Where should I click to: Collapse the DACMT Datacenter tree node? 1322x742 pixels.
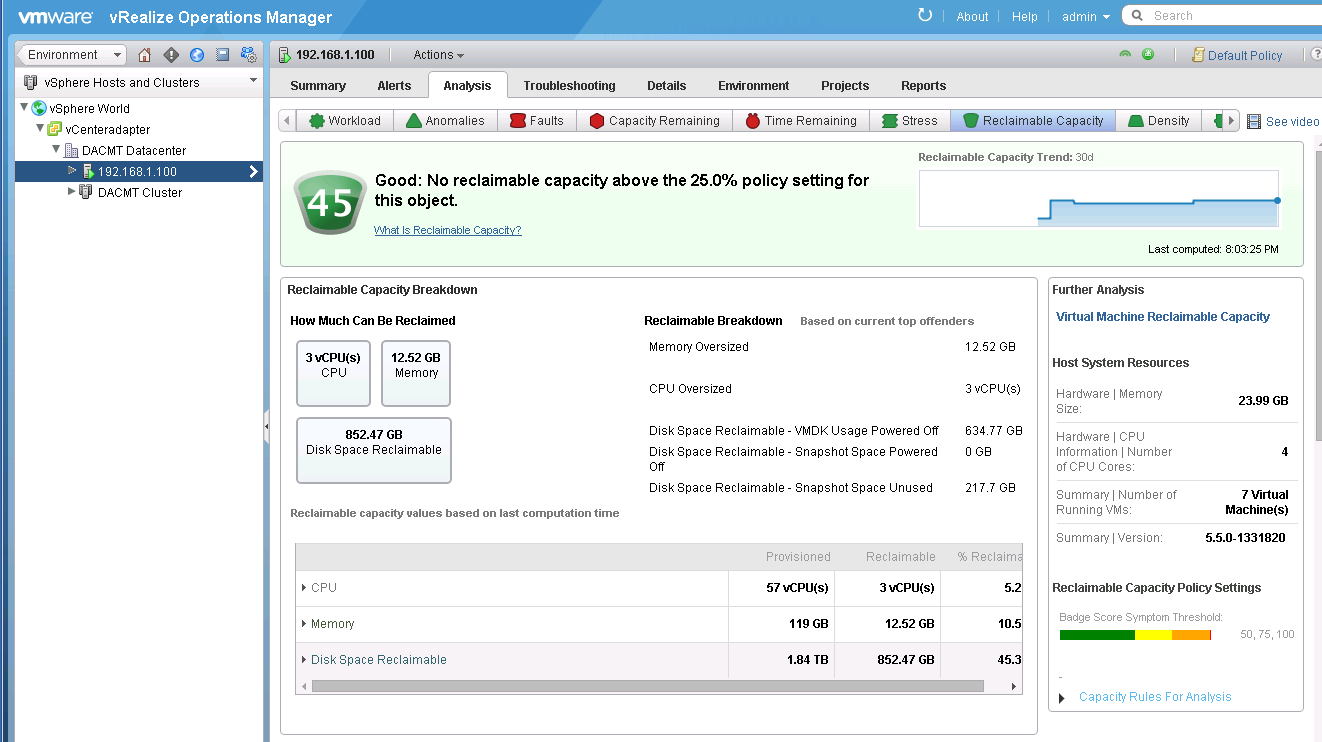[56, 149]
